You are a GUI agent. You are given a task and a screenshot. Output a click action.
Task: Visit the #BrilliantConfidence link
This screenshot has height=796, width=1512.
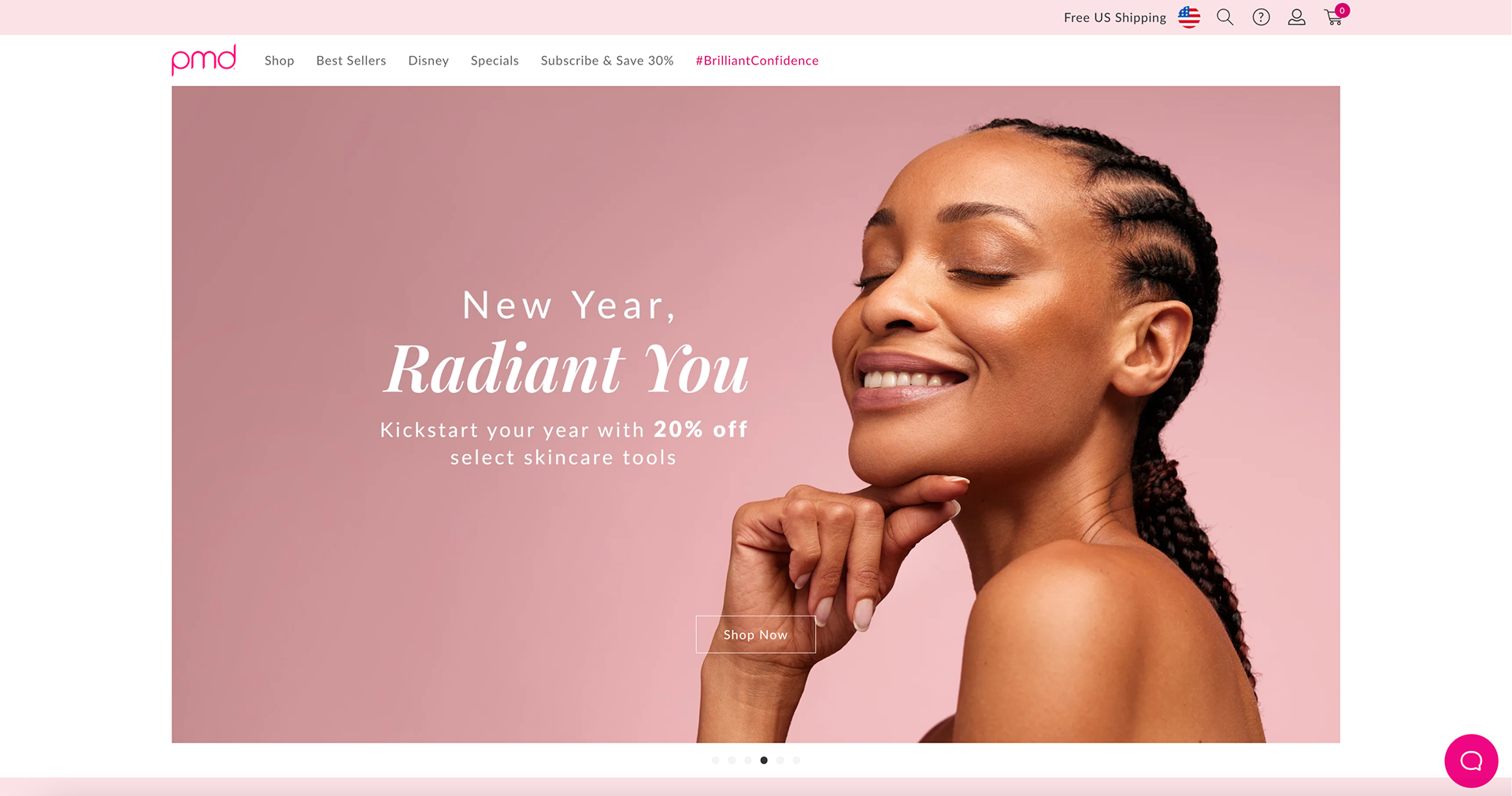758,61
